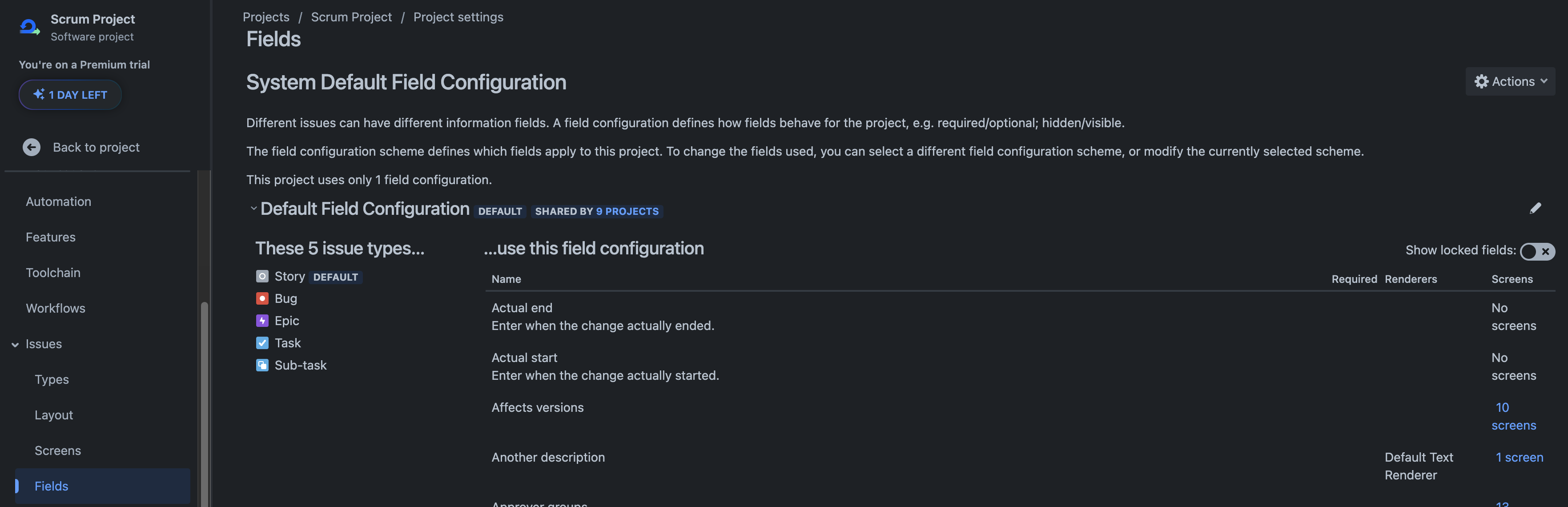Open the 9 PROJECTS shared link
Screen dimensions: 1568x507
627,211
